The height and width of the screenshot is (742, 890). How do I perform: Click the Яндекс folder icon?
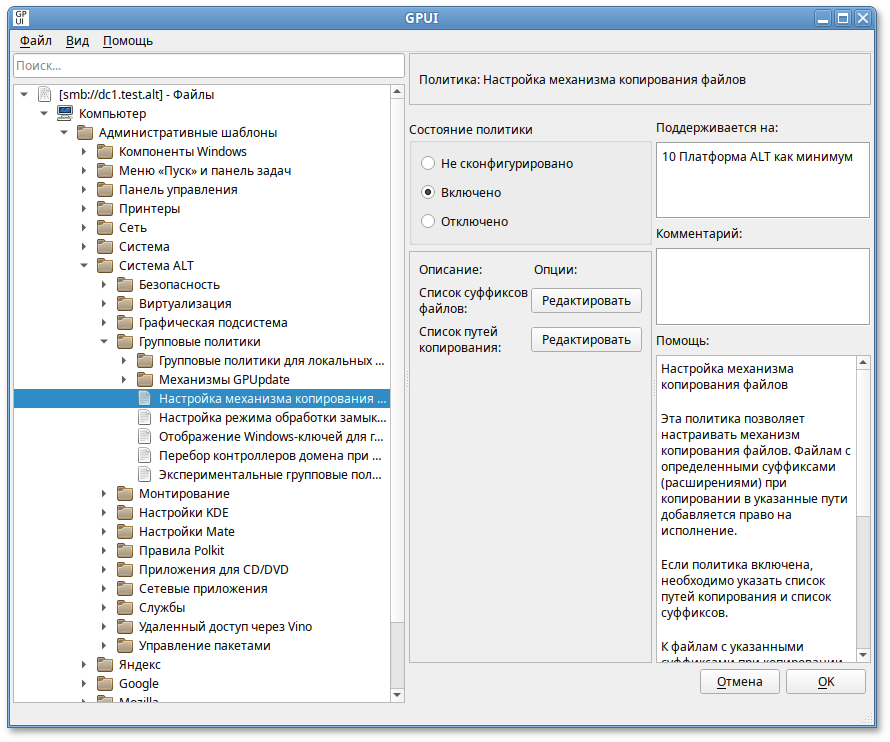(x=104, y=665)
